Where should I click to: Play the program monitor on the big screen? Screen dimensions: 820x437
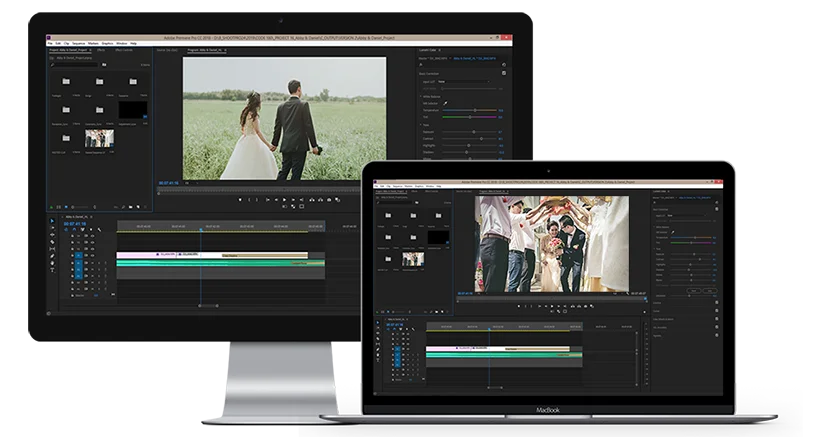point(284,200)
